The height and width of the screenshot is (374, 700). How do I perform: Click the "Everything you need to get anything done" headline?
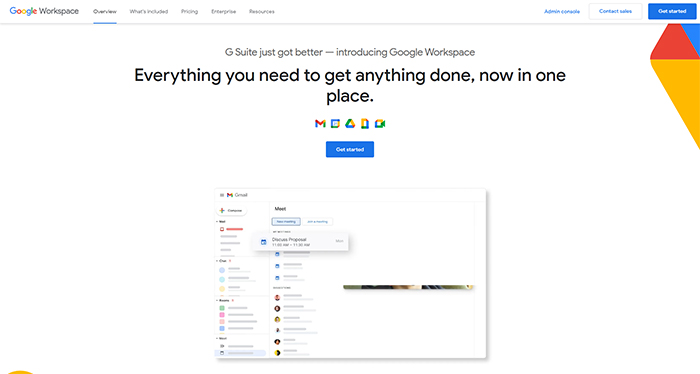[350, 85]
